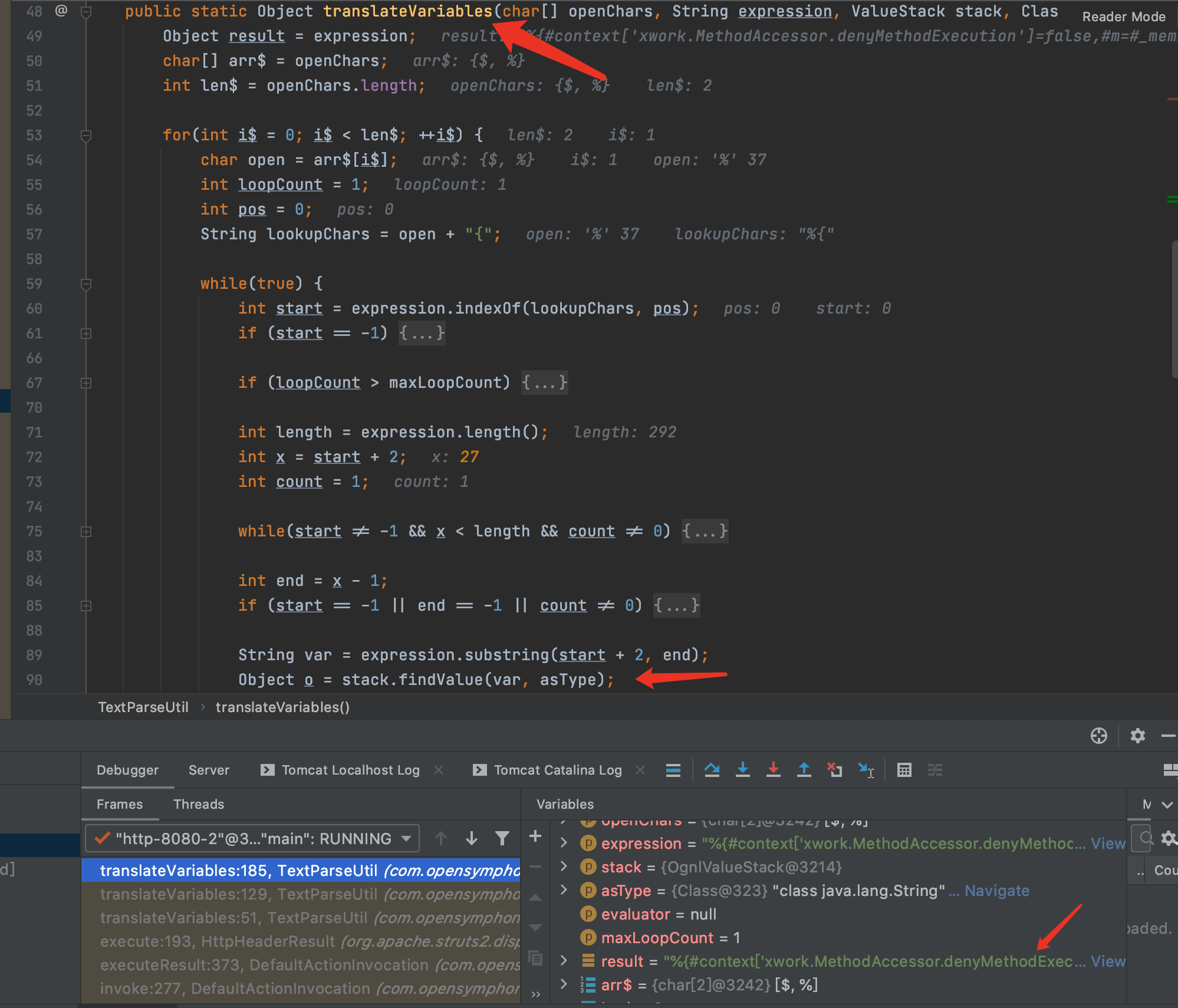Expand folded block at line 67

point(86,383)
